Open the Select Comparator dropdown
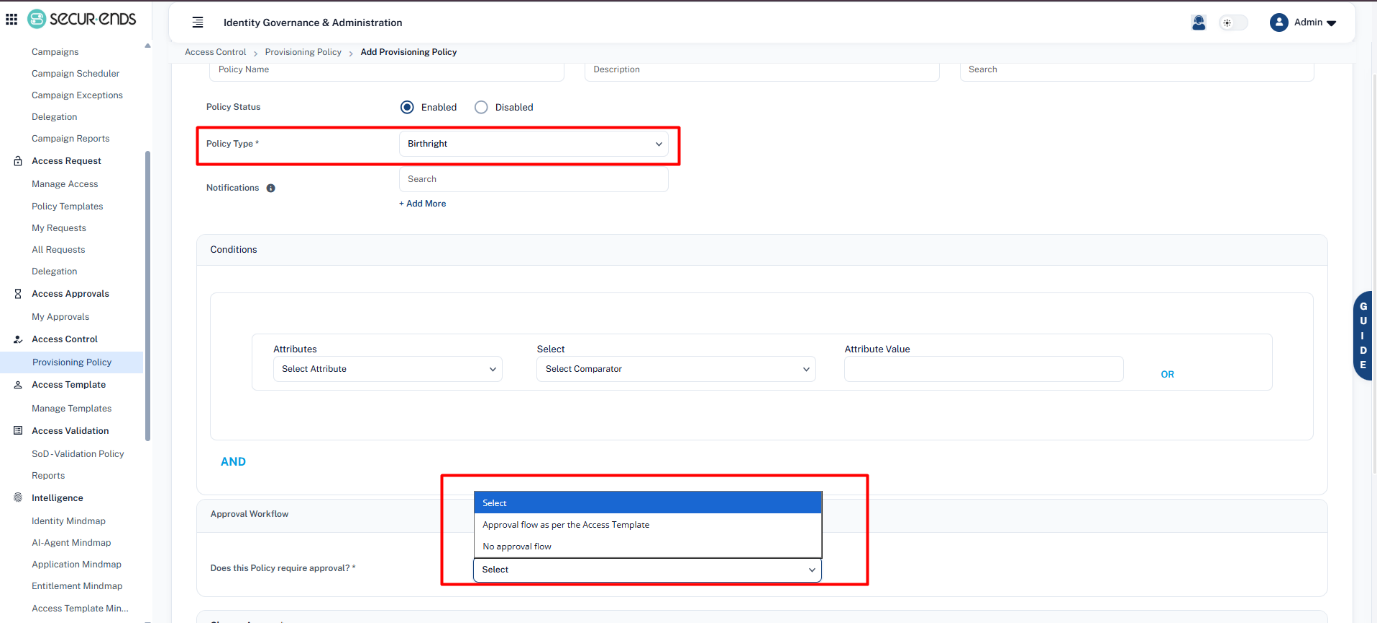The width and height of the screenshot is (1378, 624). coord(676,369)
